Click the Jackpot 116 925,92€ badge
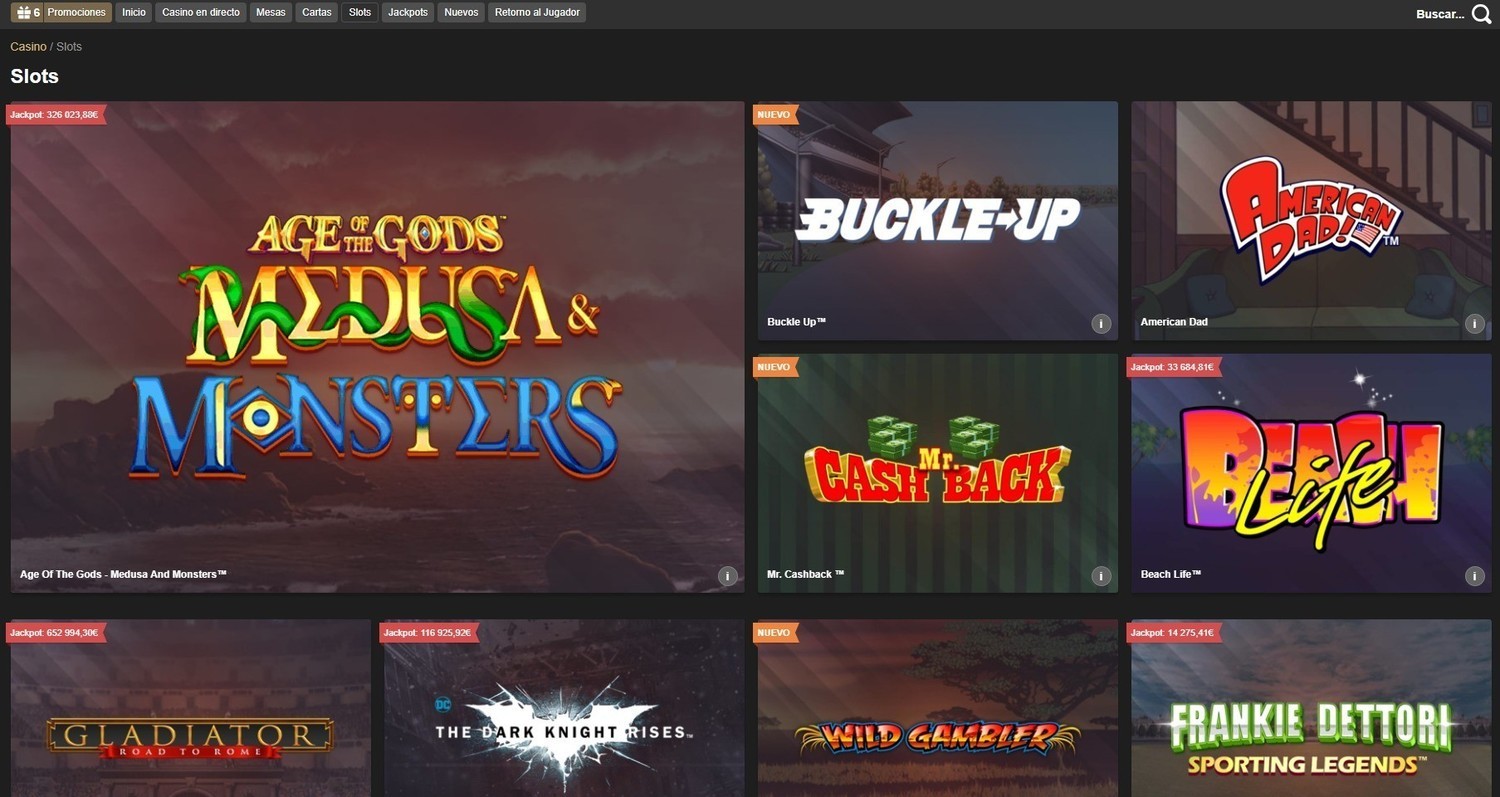Viewport: 1500px width, 797px height. pos(428,633)
